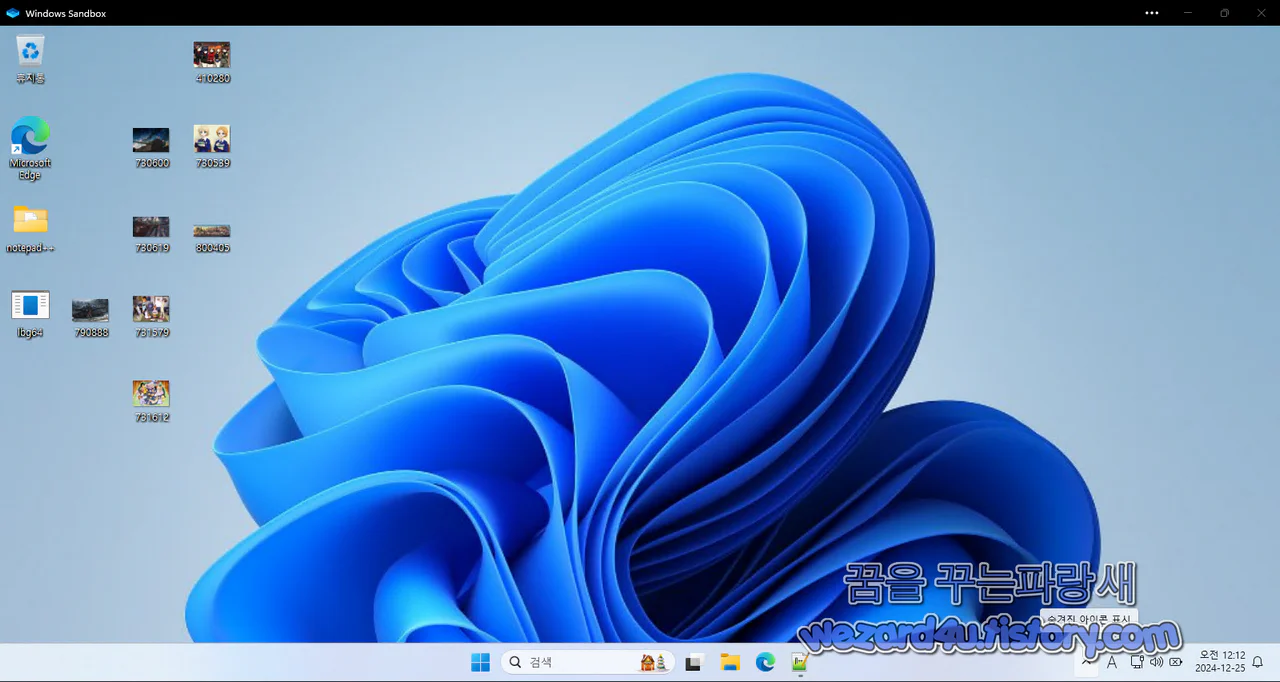
Task: Expand hidden icons in the system tray
Action: tap(1088, 662)
